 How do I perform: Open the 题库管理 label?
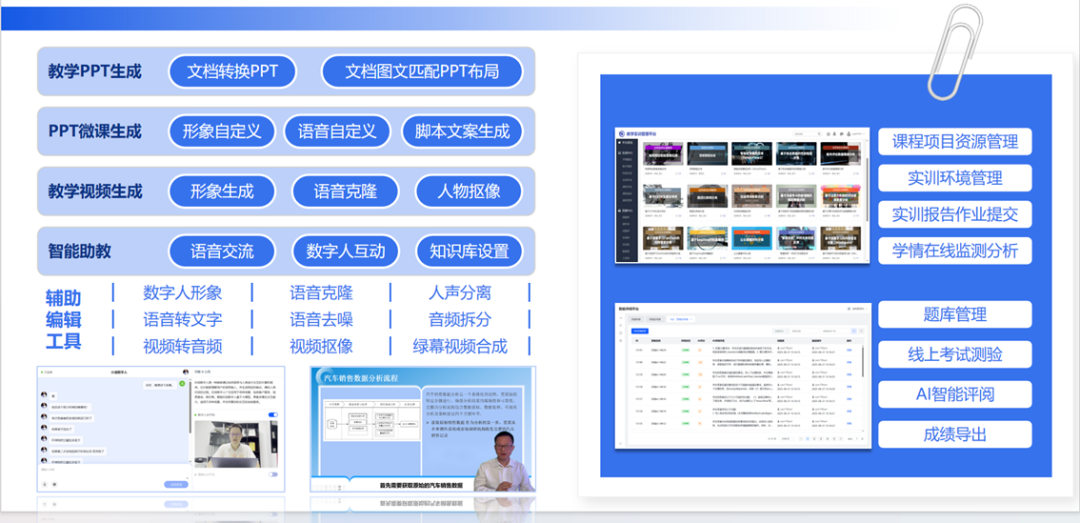[955, 314]
